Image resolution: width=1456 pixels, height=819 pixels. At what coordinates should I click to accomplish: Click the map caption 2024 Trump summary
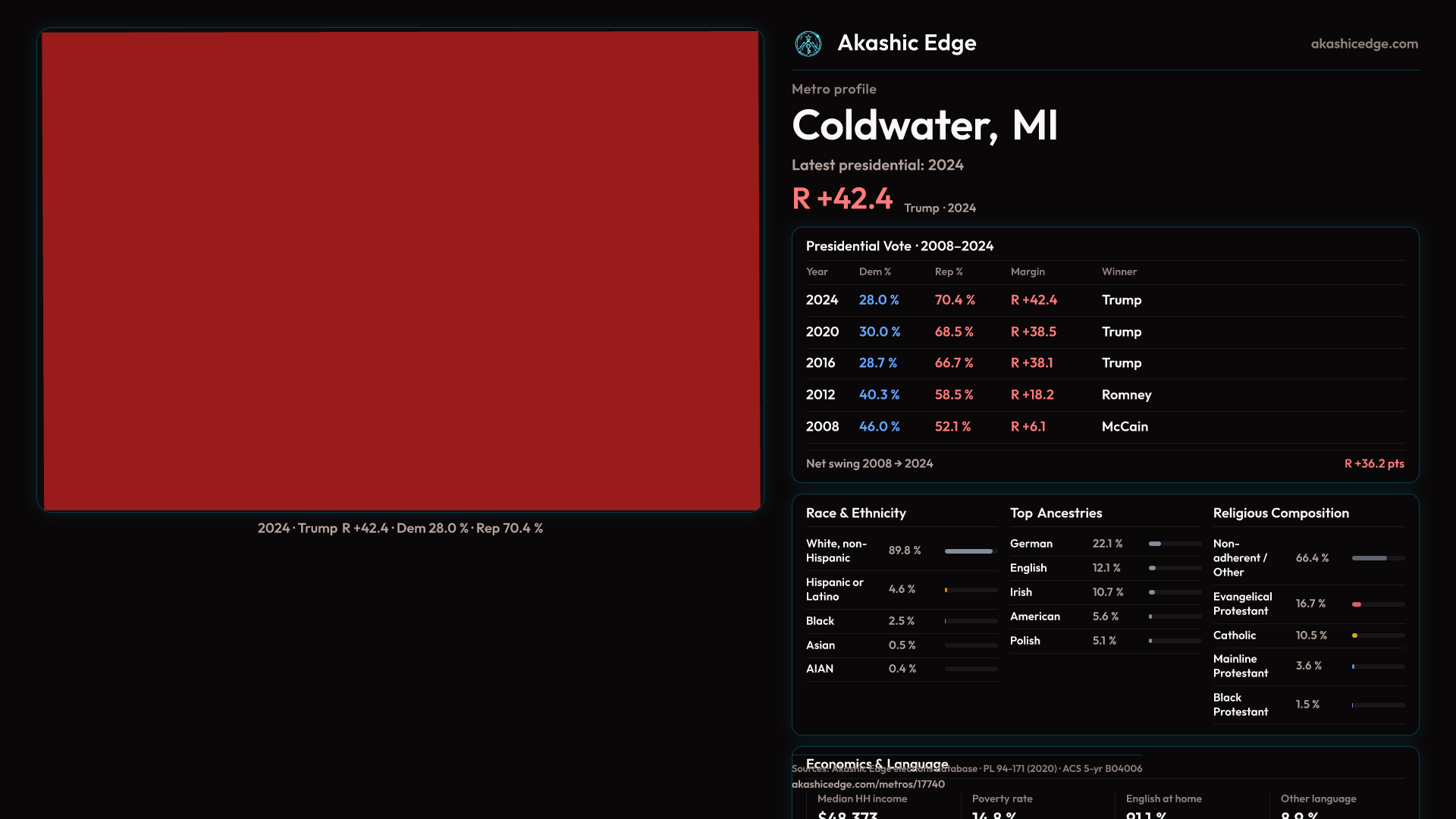point(400,529)
